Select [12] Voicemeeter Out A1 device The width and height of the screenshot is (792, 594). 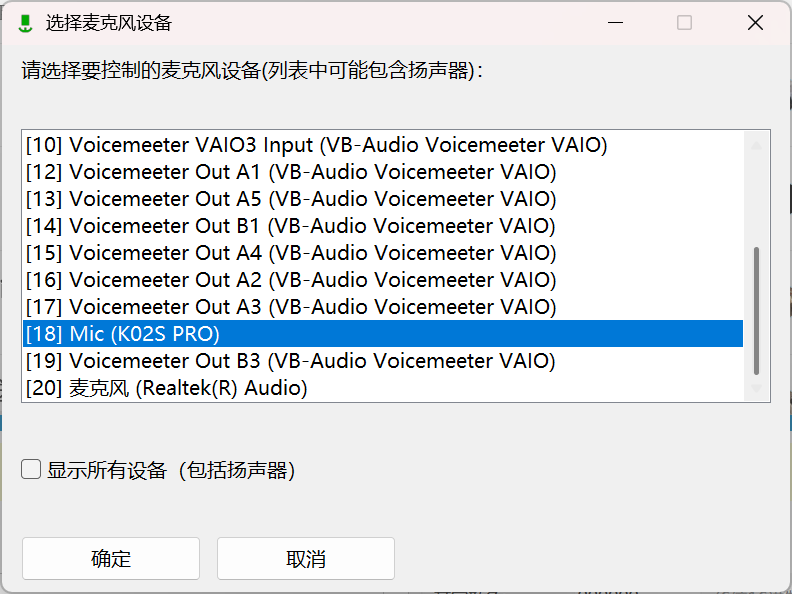pos(383,172)
